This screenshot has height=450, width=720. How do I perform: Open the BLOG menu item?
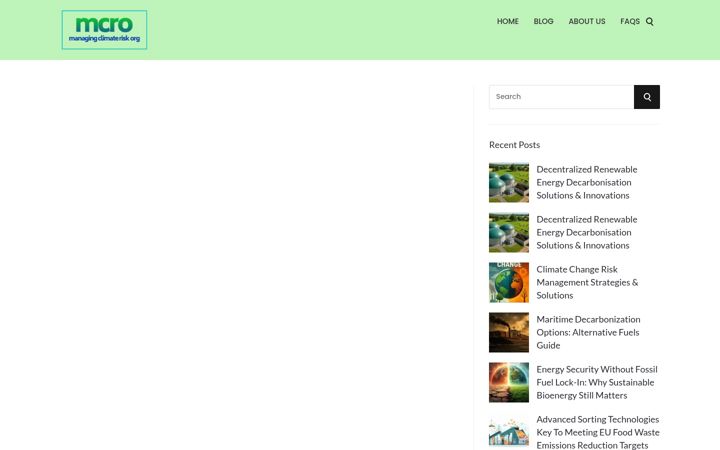[x=543, y=21]
